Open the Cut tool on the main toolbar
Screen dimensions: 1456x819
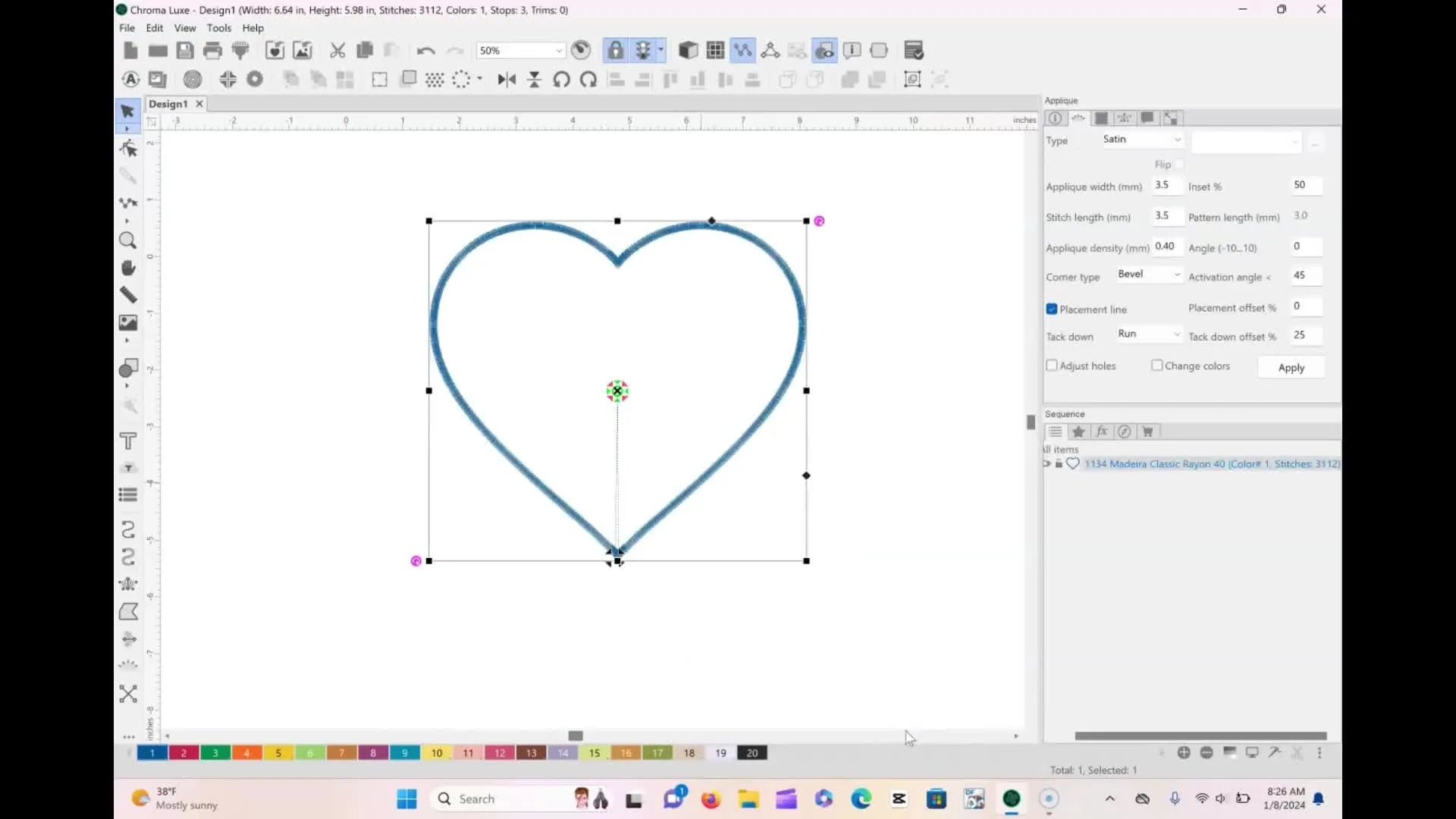tap(337, 50)
